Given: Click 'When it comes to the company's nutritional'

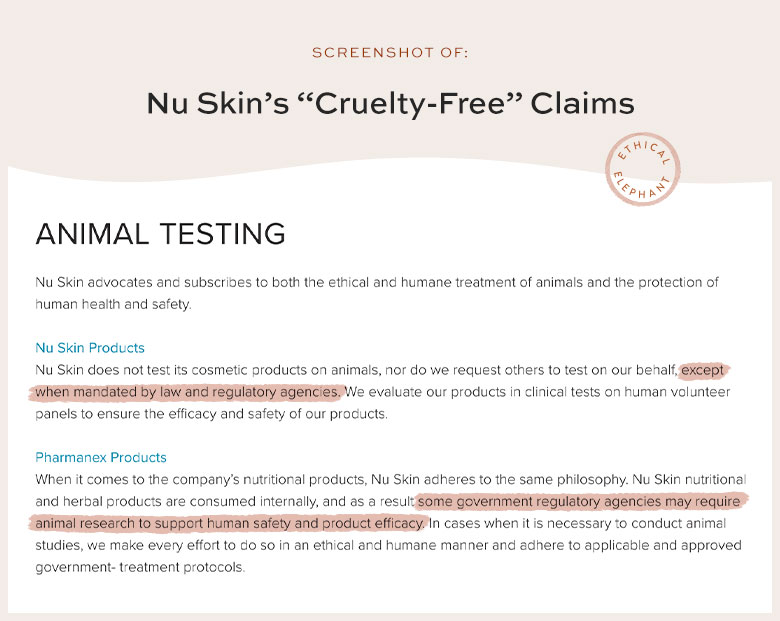Looking at the screenshot, I should click(x=170, y=480).
